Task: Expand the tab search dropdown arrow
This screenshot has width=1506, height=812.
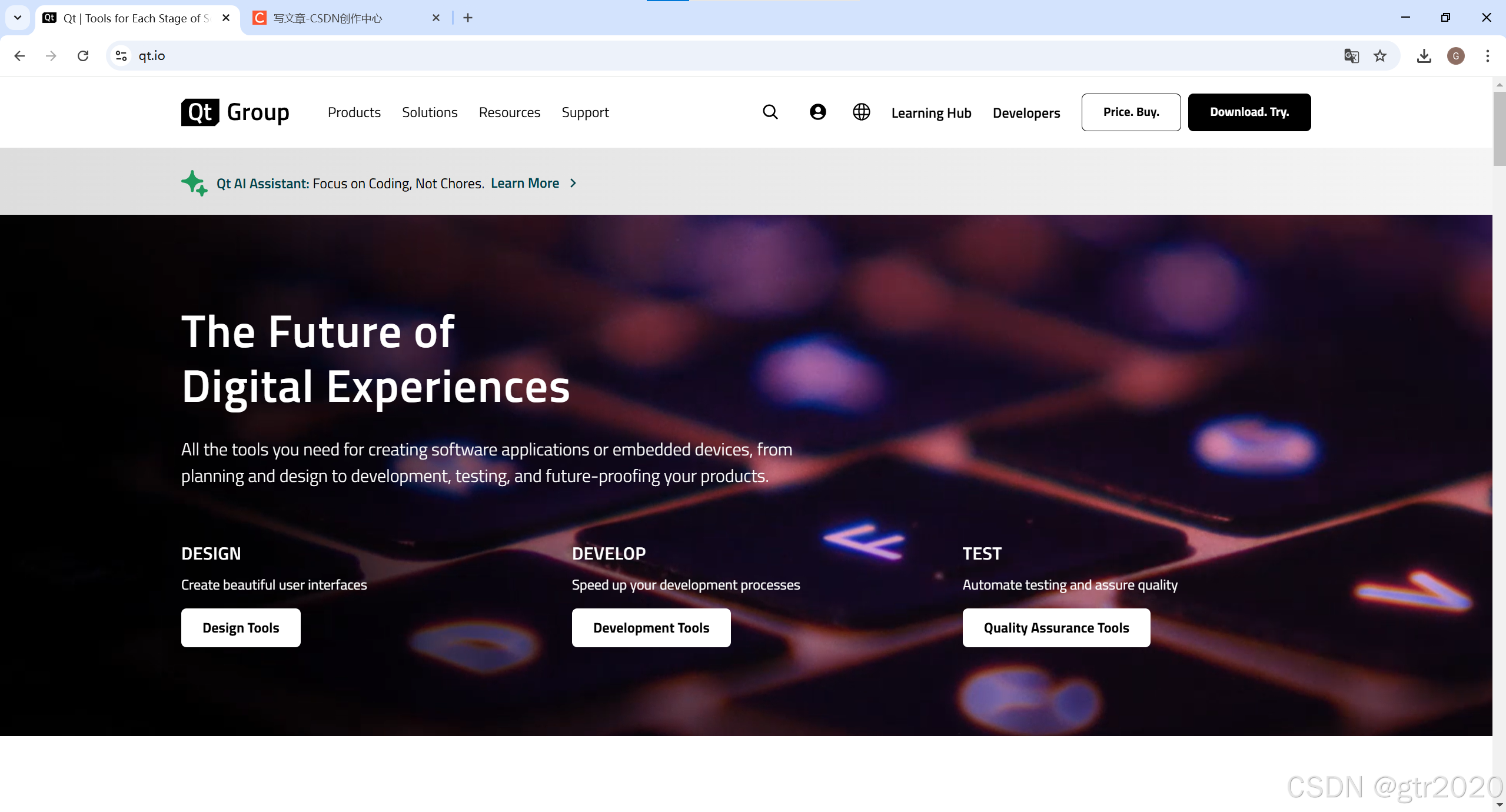Action: click(x=18, y=18)
